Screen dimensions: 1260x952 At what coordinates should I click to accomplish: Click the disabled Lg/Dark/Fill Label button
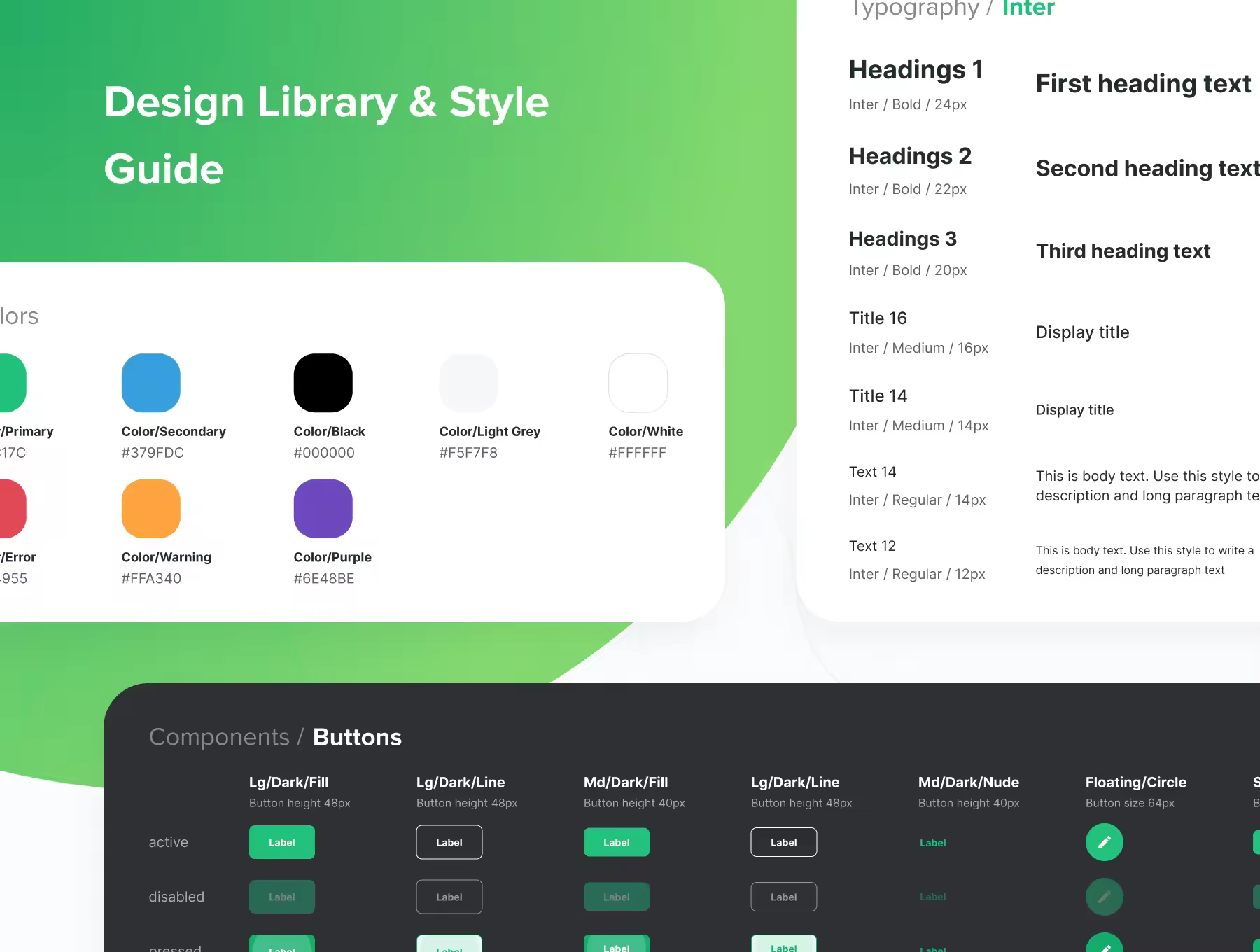[x=282, y=897]
